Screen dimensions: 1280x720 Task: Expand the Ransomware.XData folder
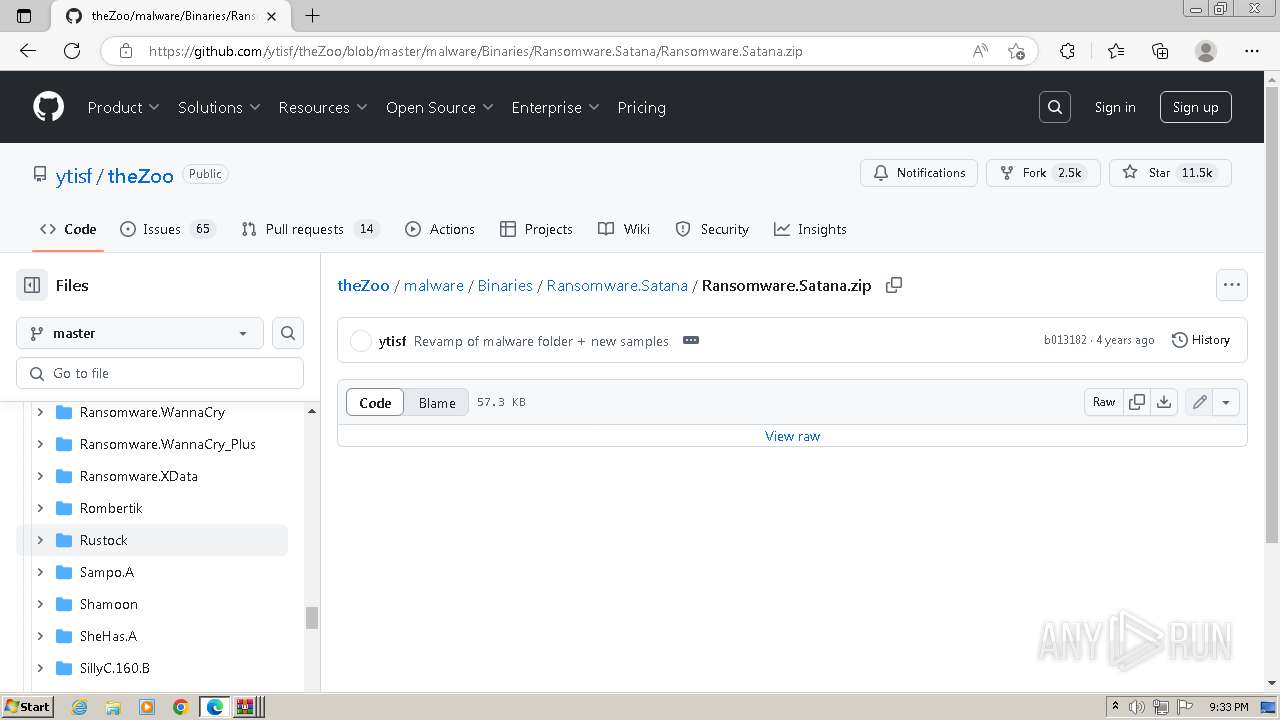[x=40, y=476]
